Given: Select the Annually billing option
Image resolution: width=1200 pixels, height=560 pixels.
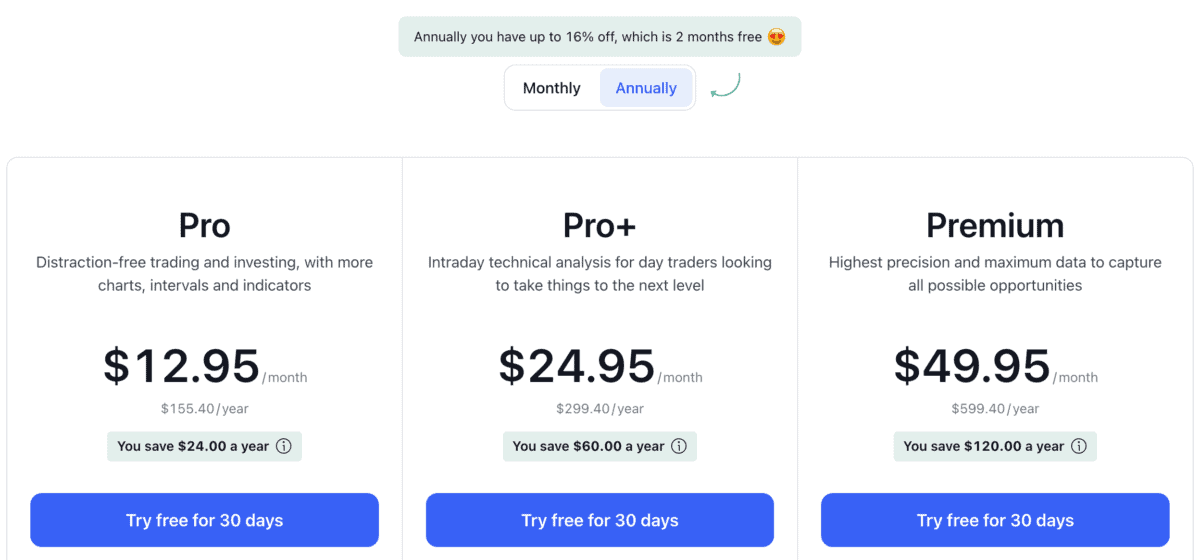Looking at the screenshot, I should (x=646, y=88).
